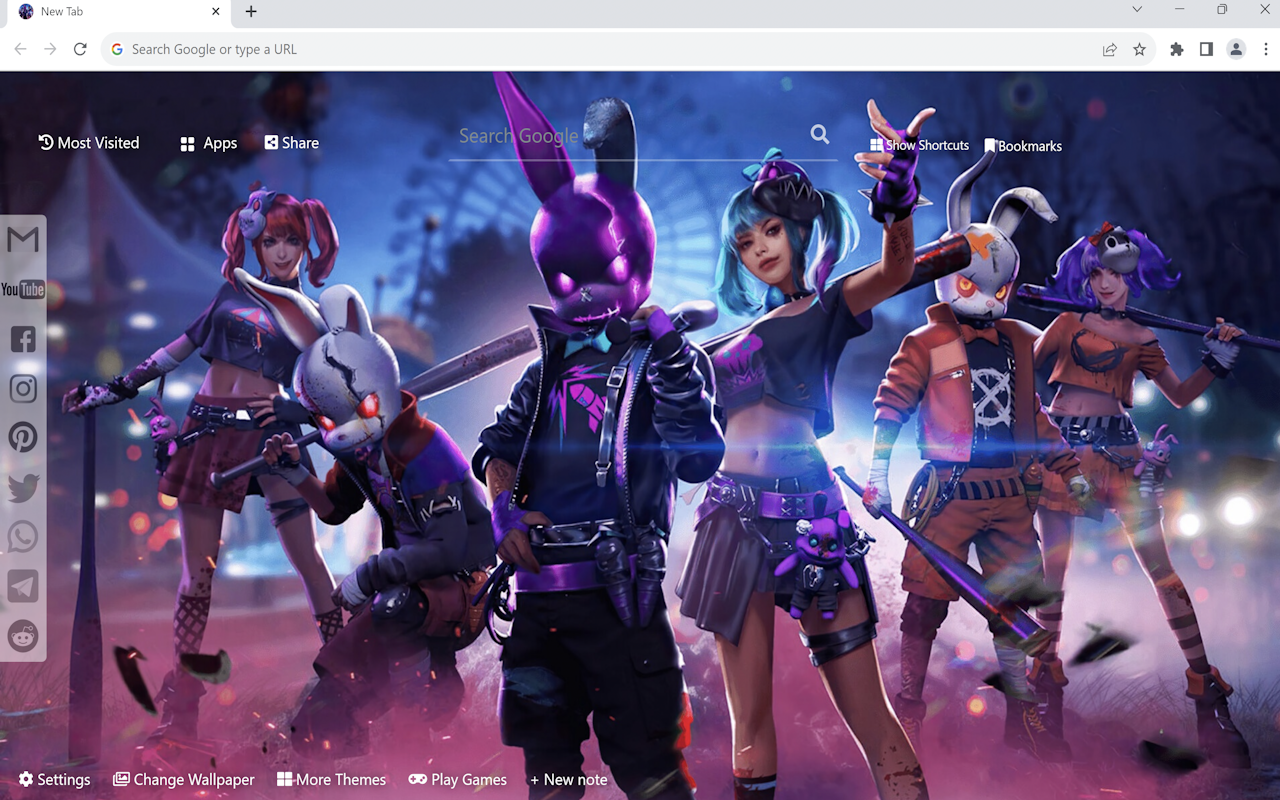Launch Pinterest via sidebar icon

coord(23,438)
